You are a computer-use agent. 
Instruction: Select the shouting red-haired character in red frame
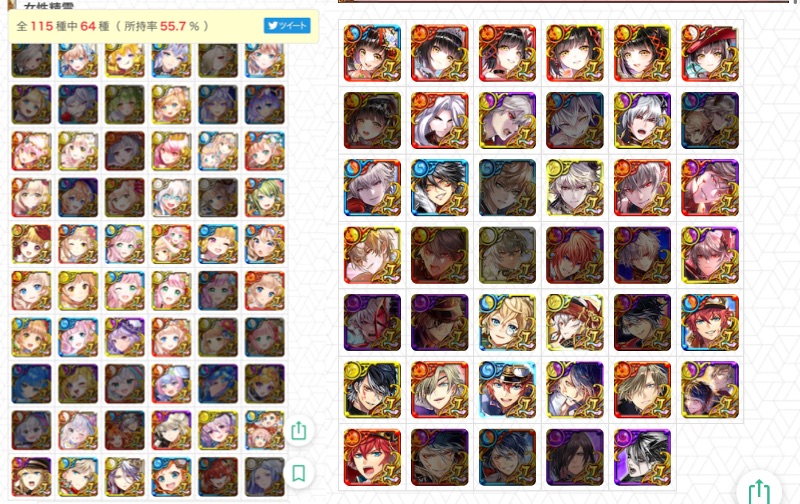click(x=372, y=457)
